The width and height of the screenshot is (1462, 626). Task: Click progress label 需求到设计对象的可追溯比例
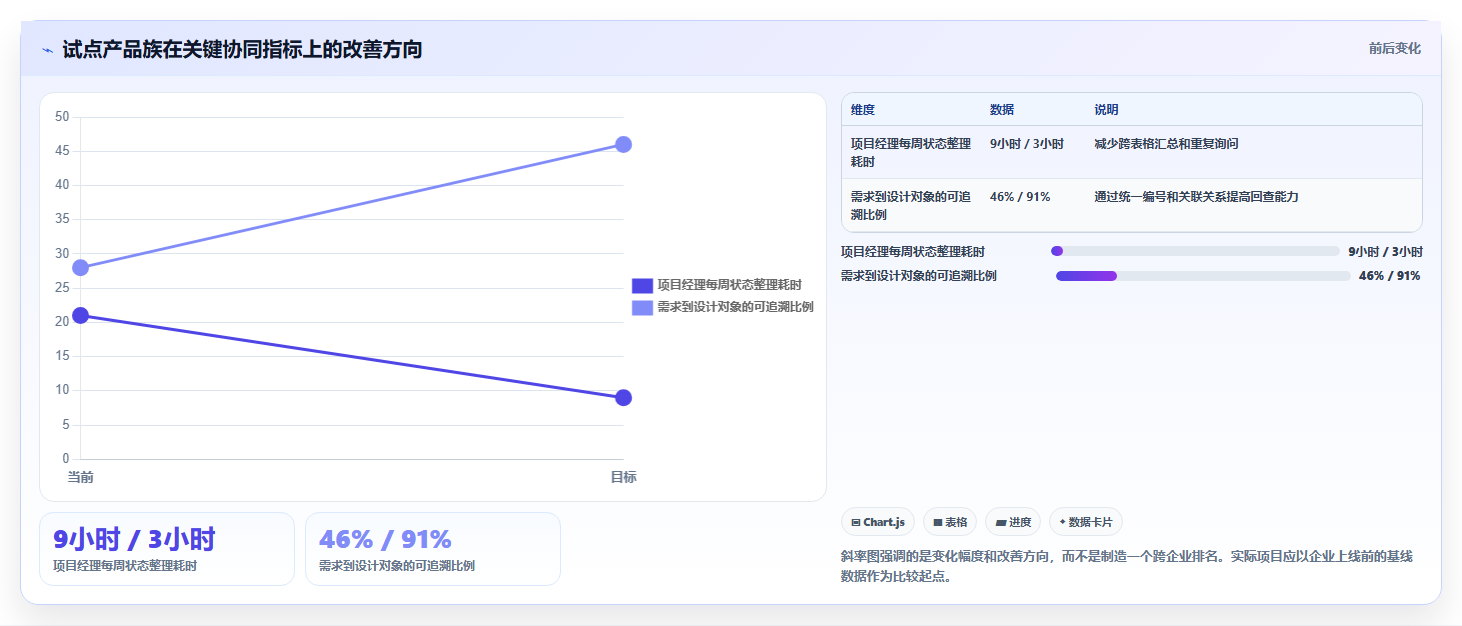pos(919,276)
